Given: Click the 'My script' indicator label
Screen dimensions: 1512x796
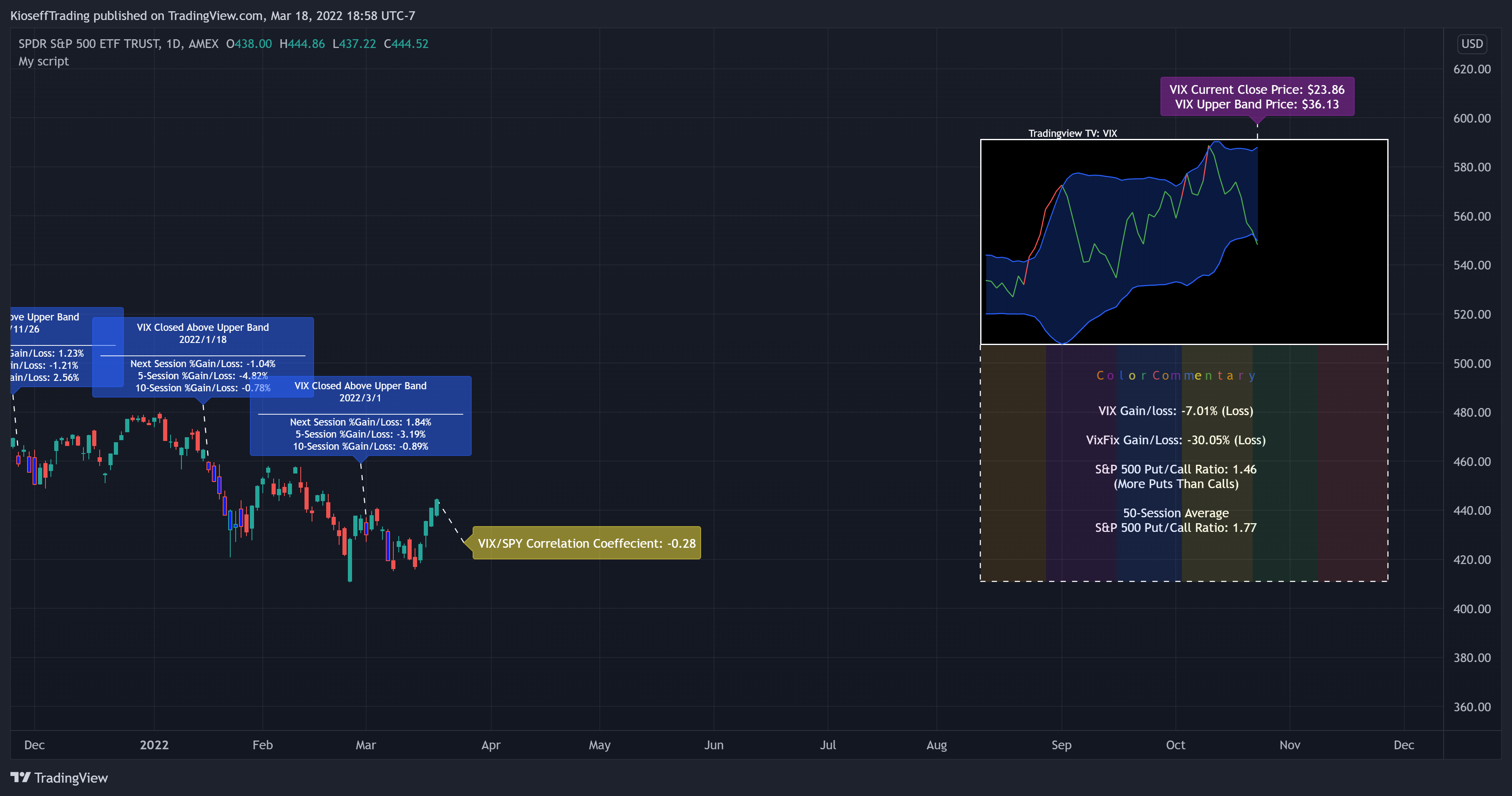Looking at the screenshot, I should point(43,61).
